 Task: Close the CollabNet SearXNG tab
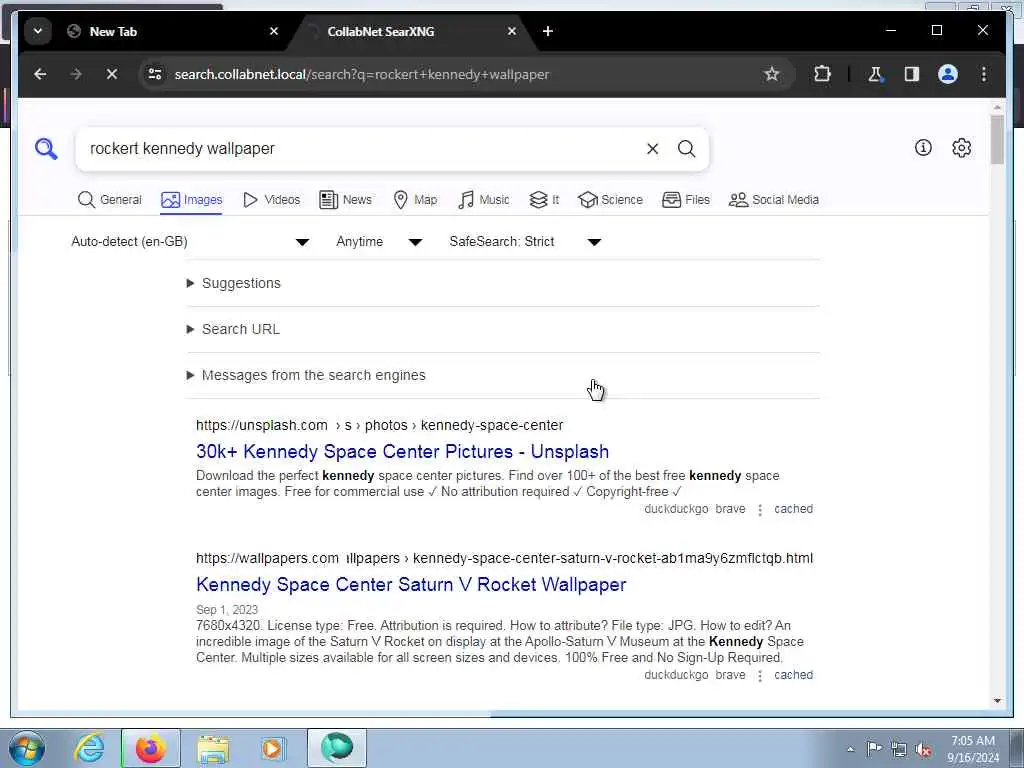(x=512, y=31)
